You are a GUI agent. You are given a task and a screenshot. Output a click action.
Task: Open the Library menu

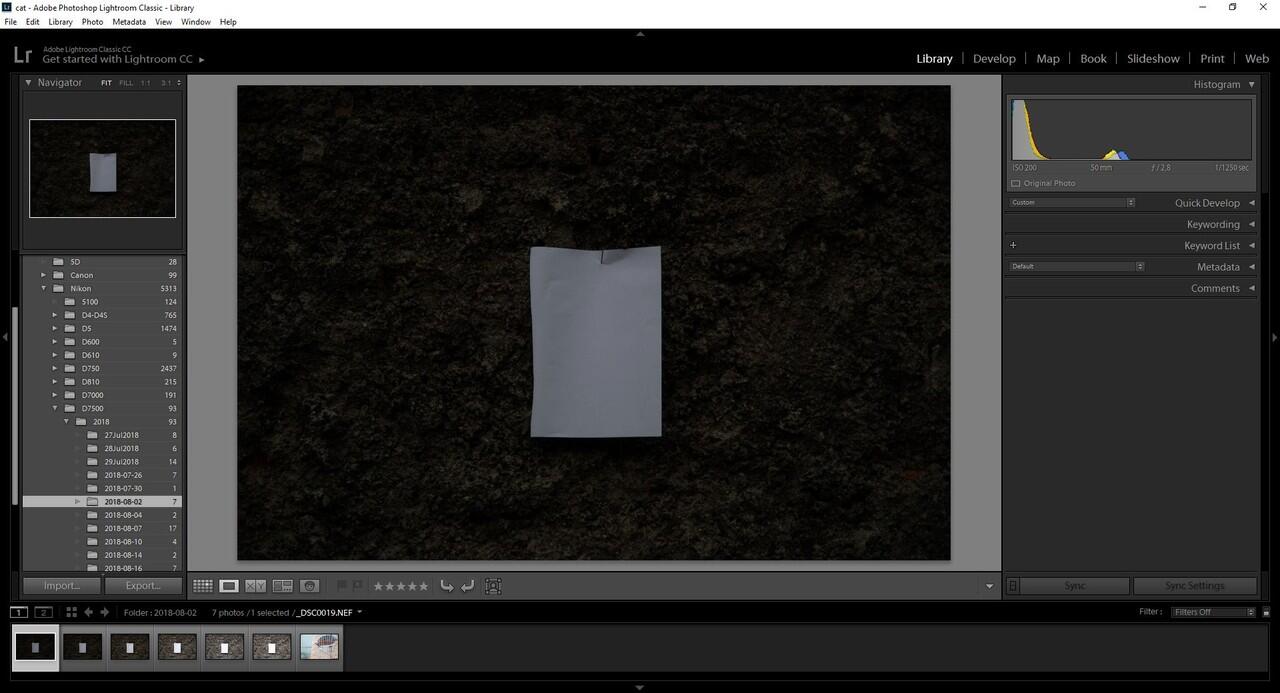coord(60,21)
